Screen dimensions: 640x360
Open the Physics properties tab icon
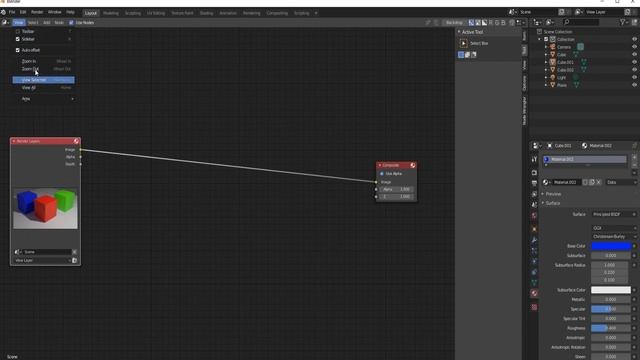coord(534,261)
